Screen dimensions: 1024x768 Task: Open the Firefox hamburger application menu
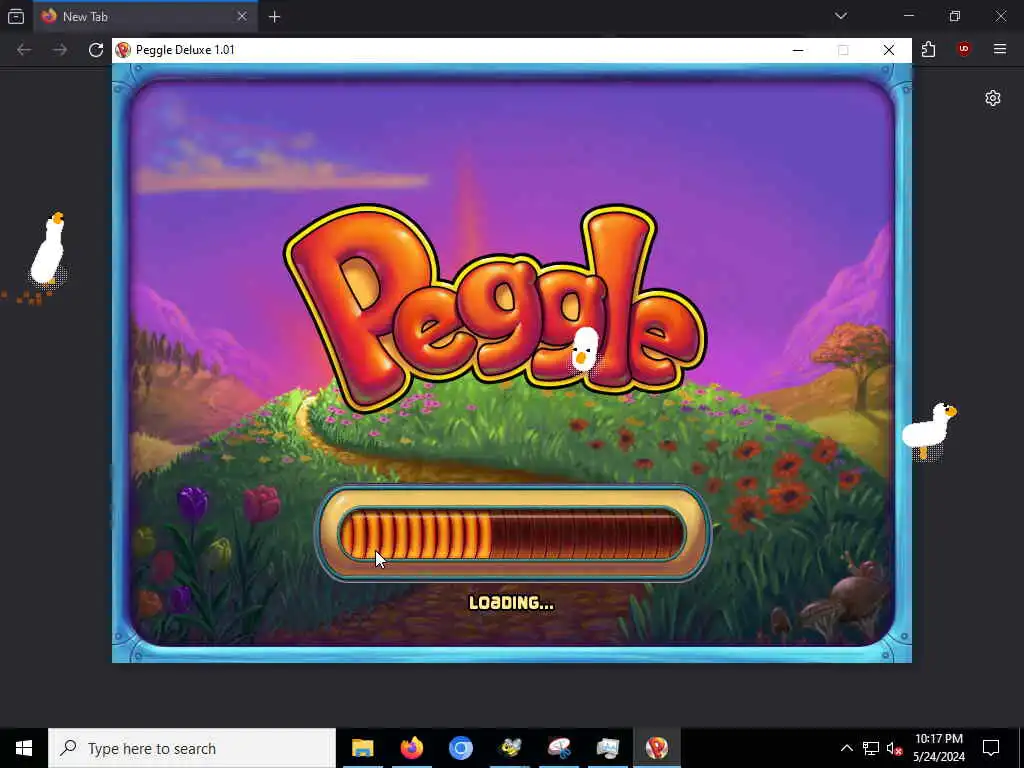pos(999,49)
